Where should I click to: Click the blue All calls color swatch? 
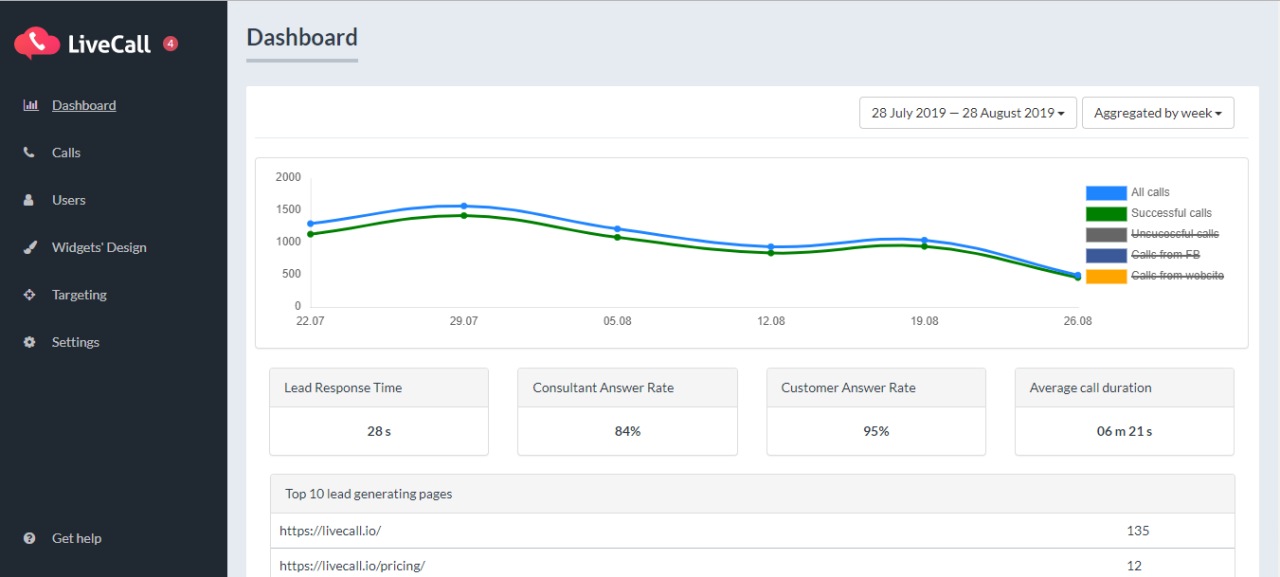tap(1106, 193)
